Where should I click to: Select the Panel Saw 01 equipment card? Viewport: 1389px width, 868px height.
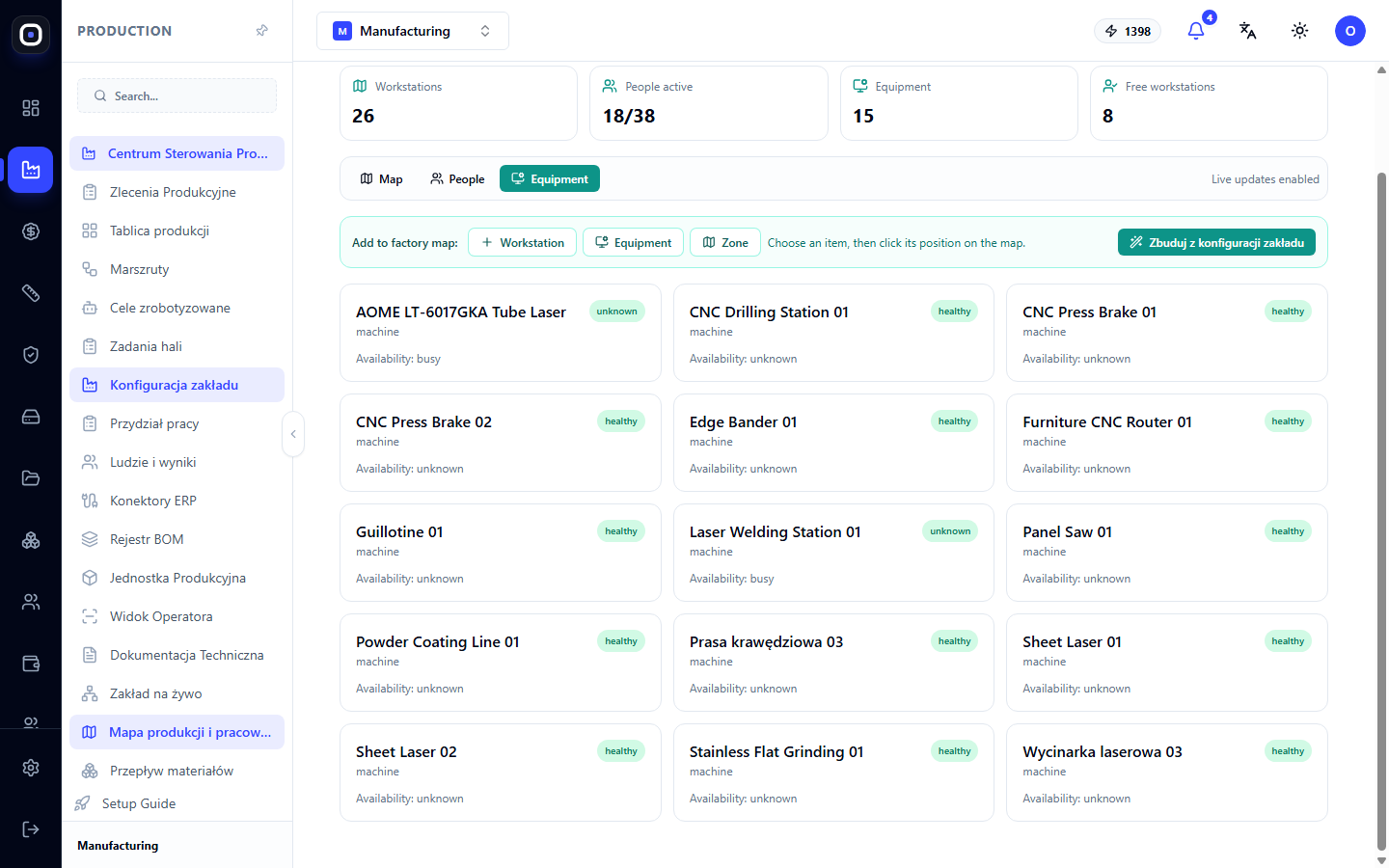[1167, 553]
